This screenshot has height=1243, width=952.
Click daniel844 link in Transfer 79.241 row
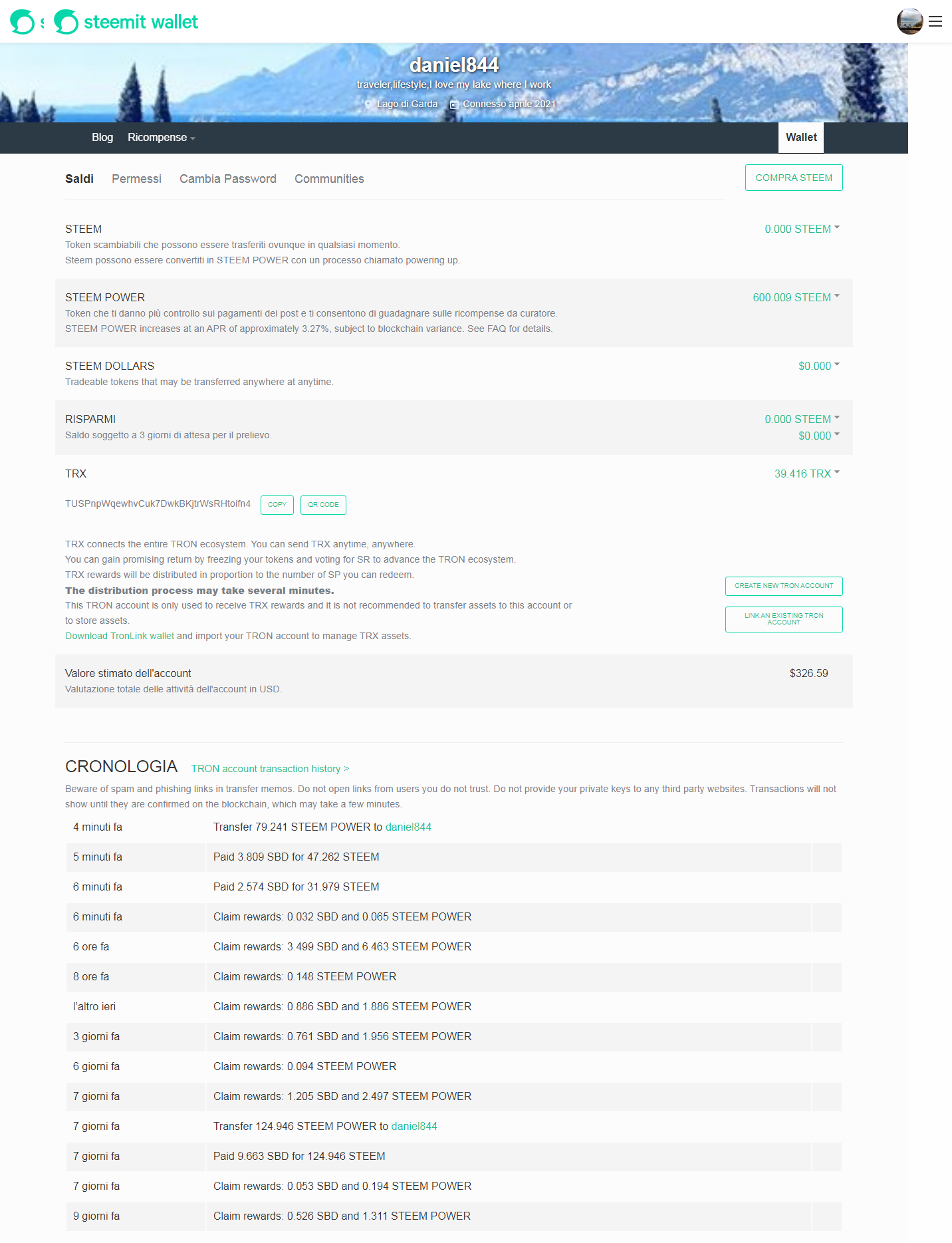click(408, 827)
